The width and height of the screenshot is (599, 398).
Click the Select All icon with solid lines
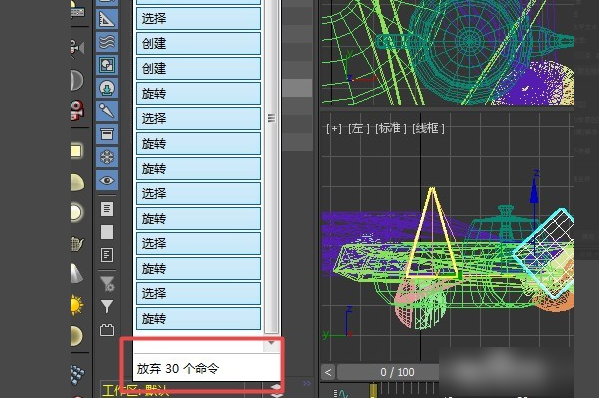pyautogui.click(x=107, y=209)
